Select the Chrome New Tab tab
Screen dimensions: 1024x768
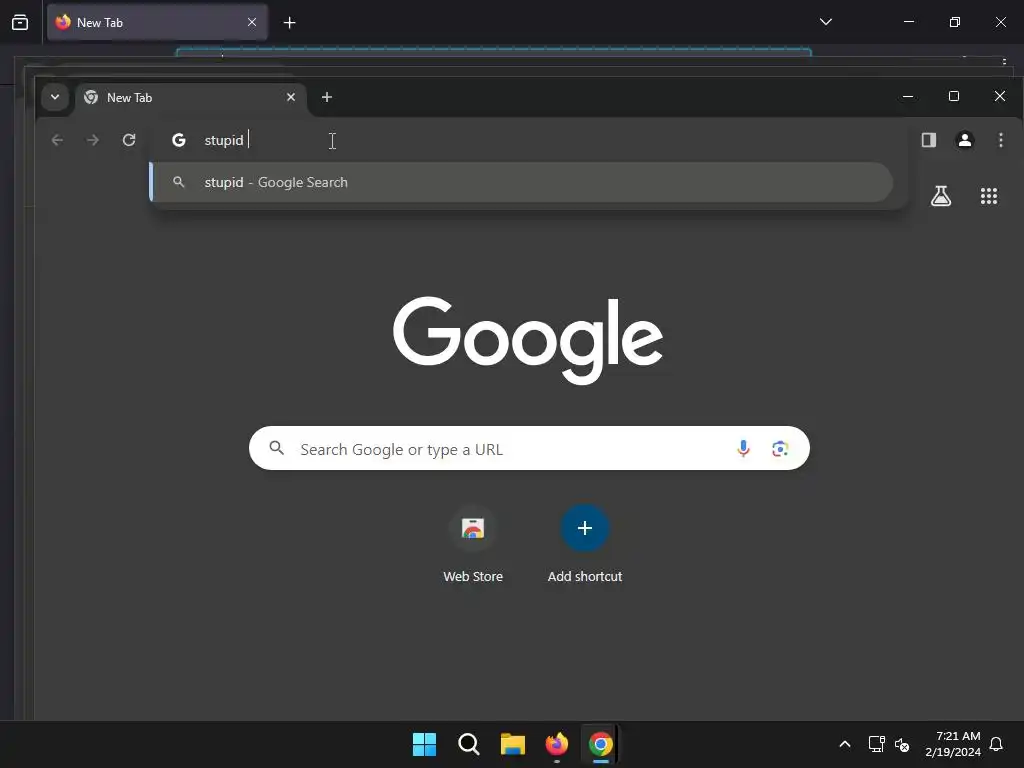tap(189, 97)
